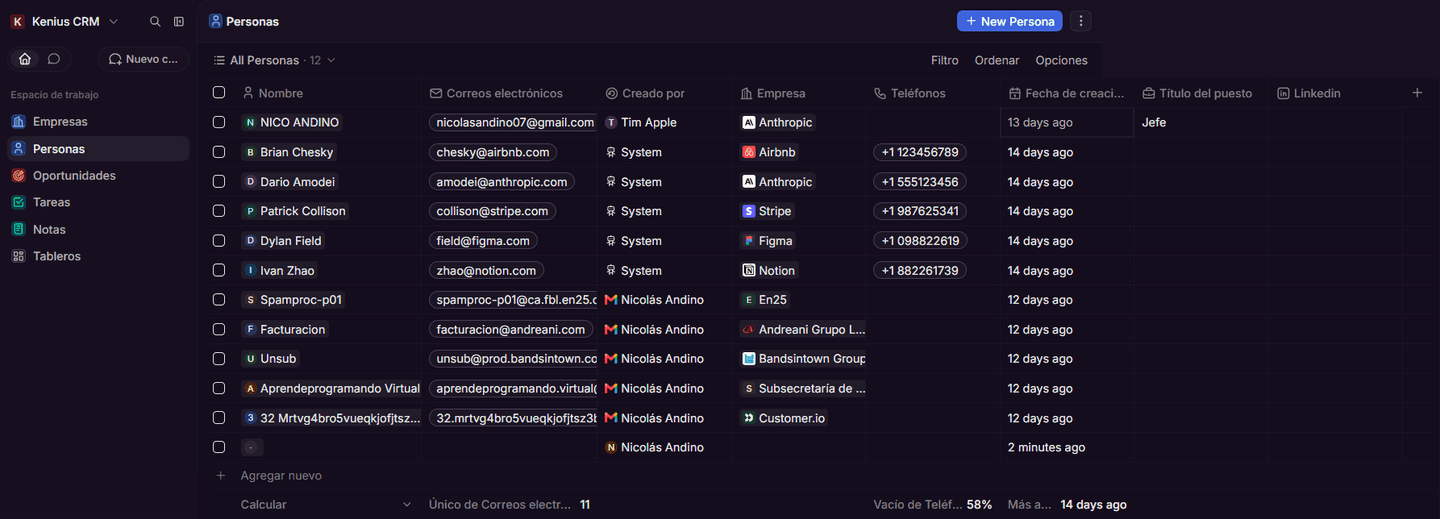The image size is (1440, 519).
Task: Click the Tim Apple creator avatar
Action: 611,122
